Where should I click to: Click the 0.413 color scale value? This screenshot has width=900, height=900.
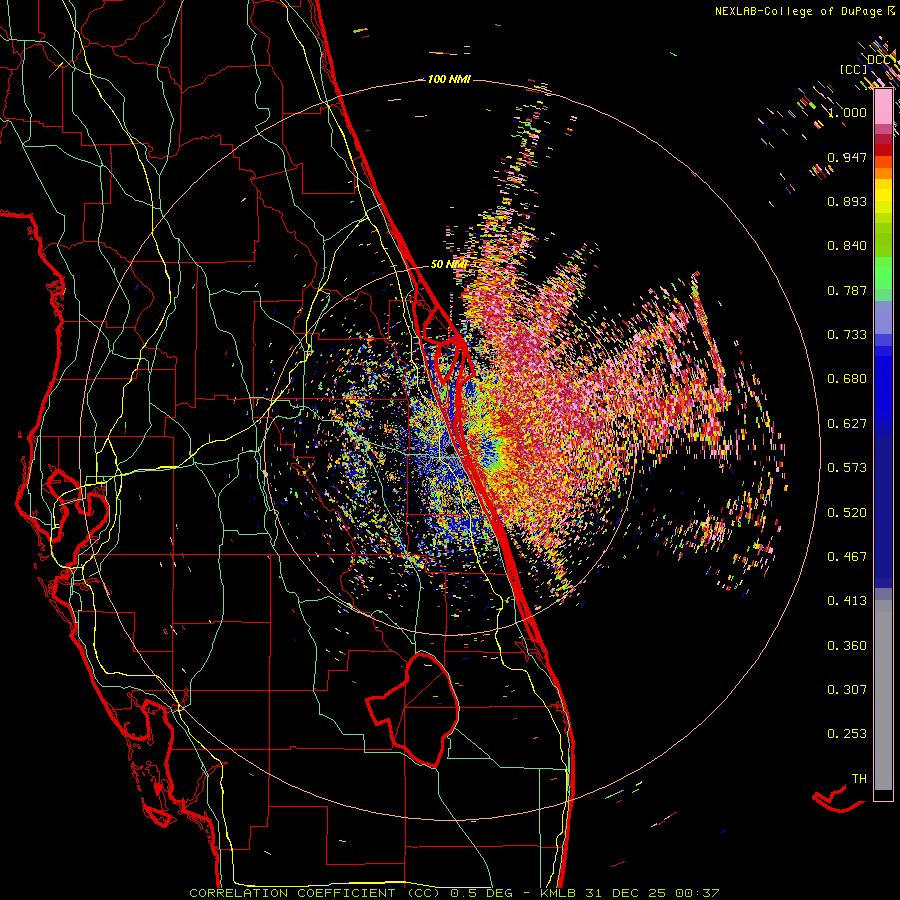pos(847,601)
